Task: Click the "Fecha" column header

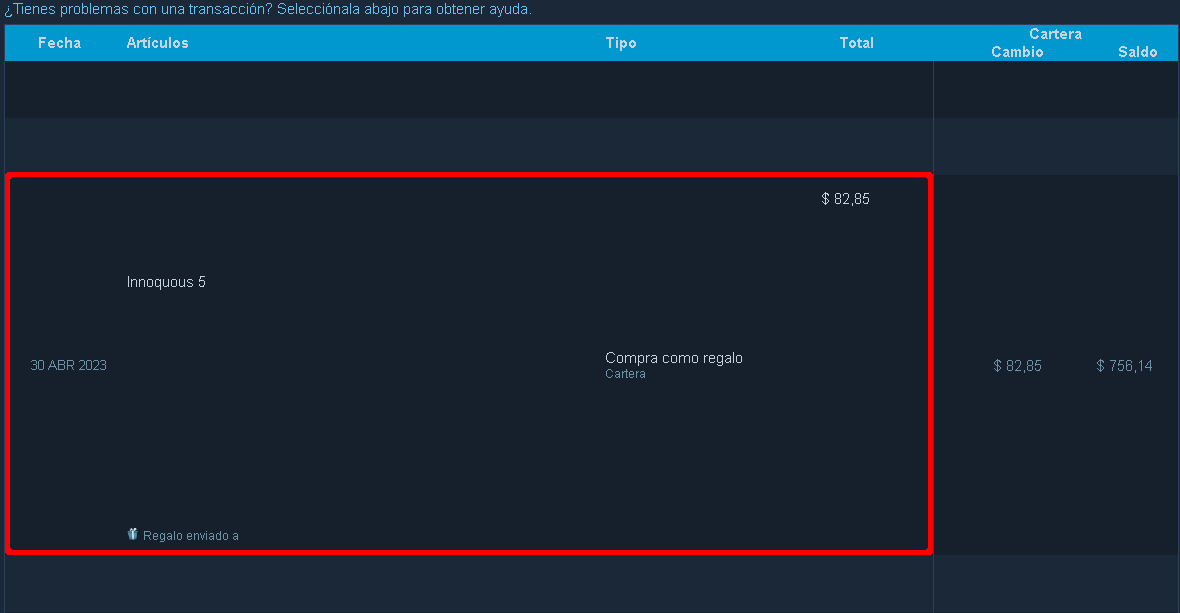Action: 59,43
